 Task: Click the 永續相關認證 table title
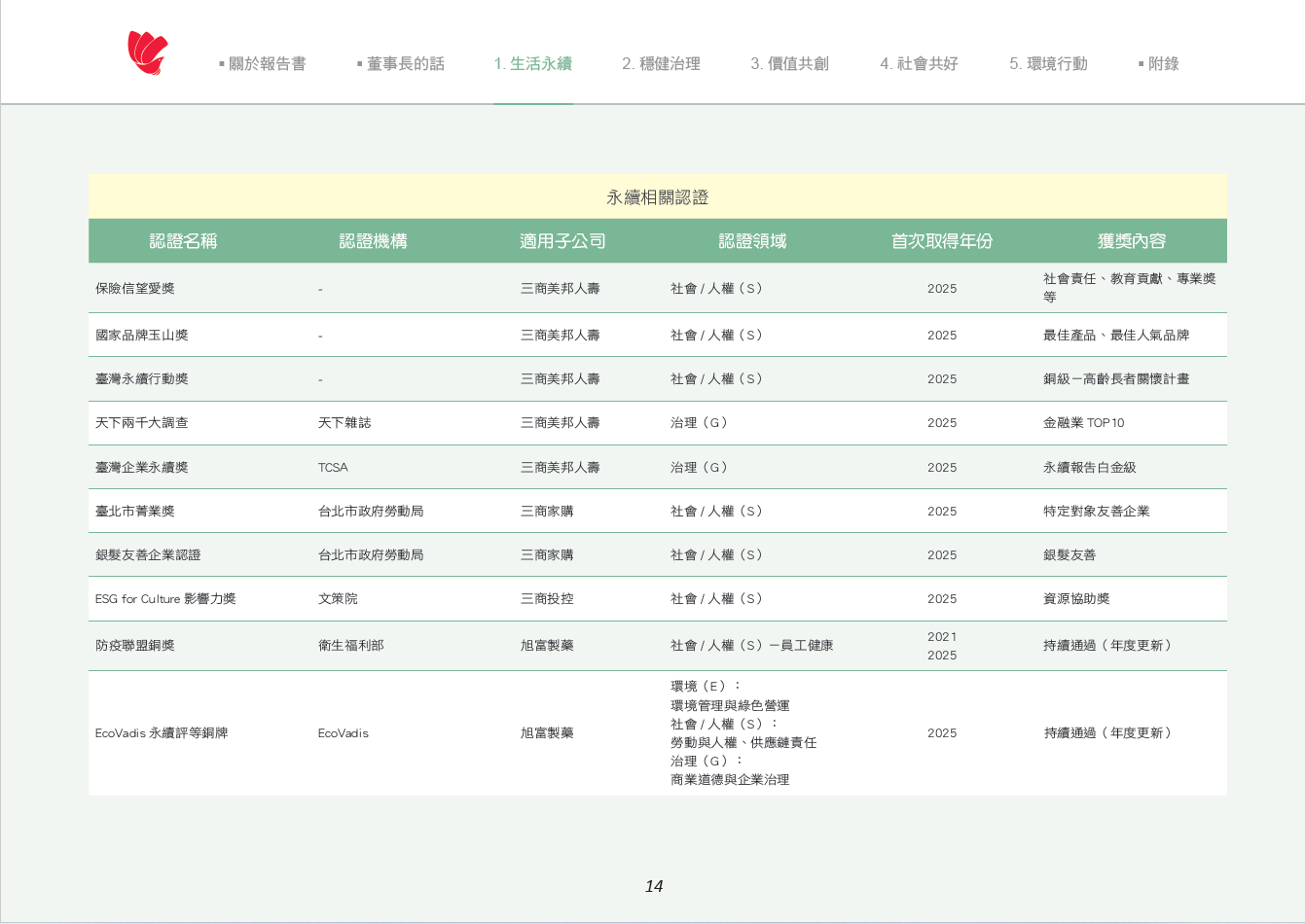click(658, 197)
